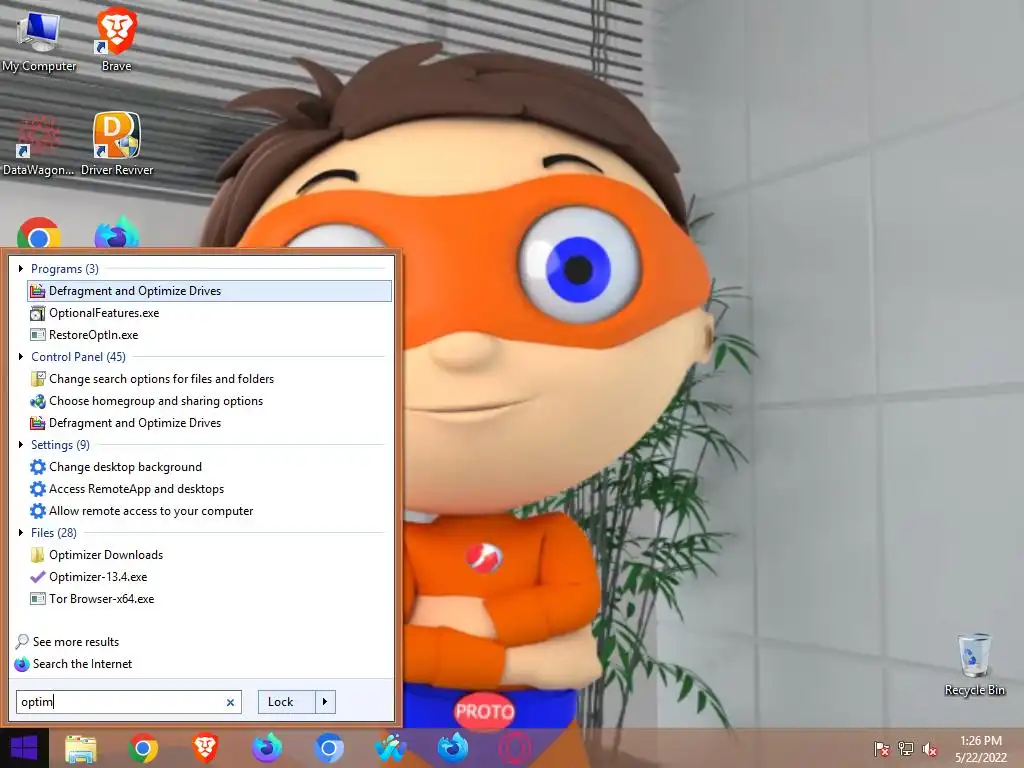
Task: Collapse Control Panel (45) group arrow
Action: pyautogui.click(x=21, y=357)
